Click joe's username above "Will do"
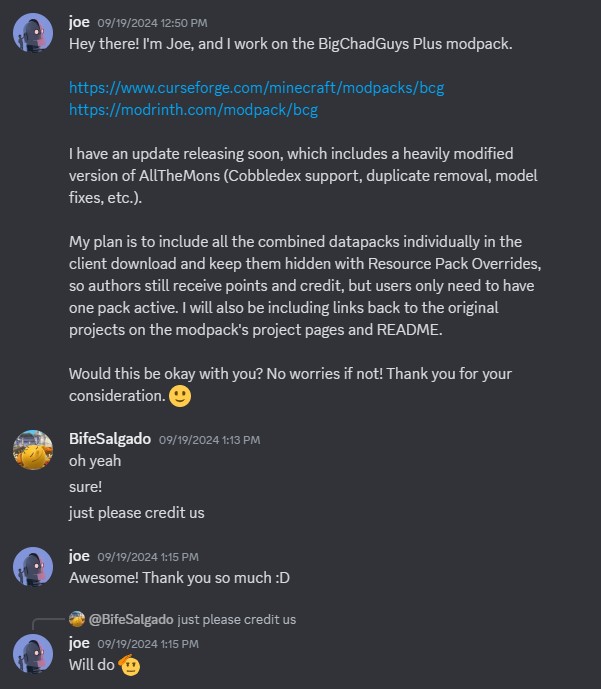The width and height of the screenshot is (601, 689). click(x=79, y=642)
